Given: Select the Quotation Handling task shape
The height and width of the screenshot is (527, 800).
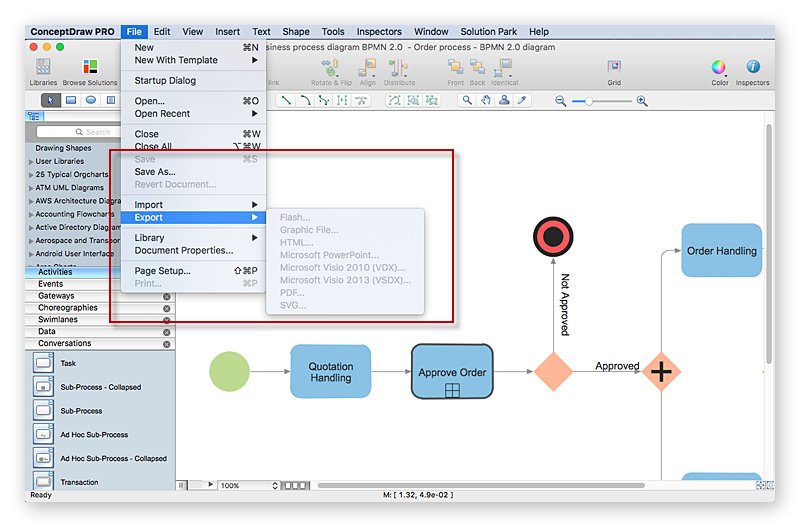Looking at the screenshot, I should (331, 372).
